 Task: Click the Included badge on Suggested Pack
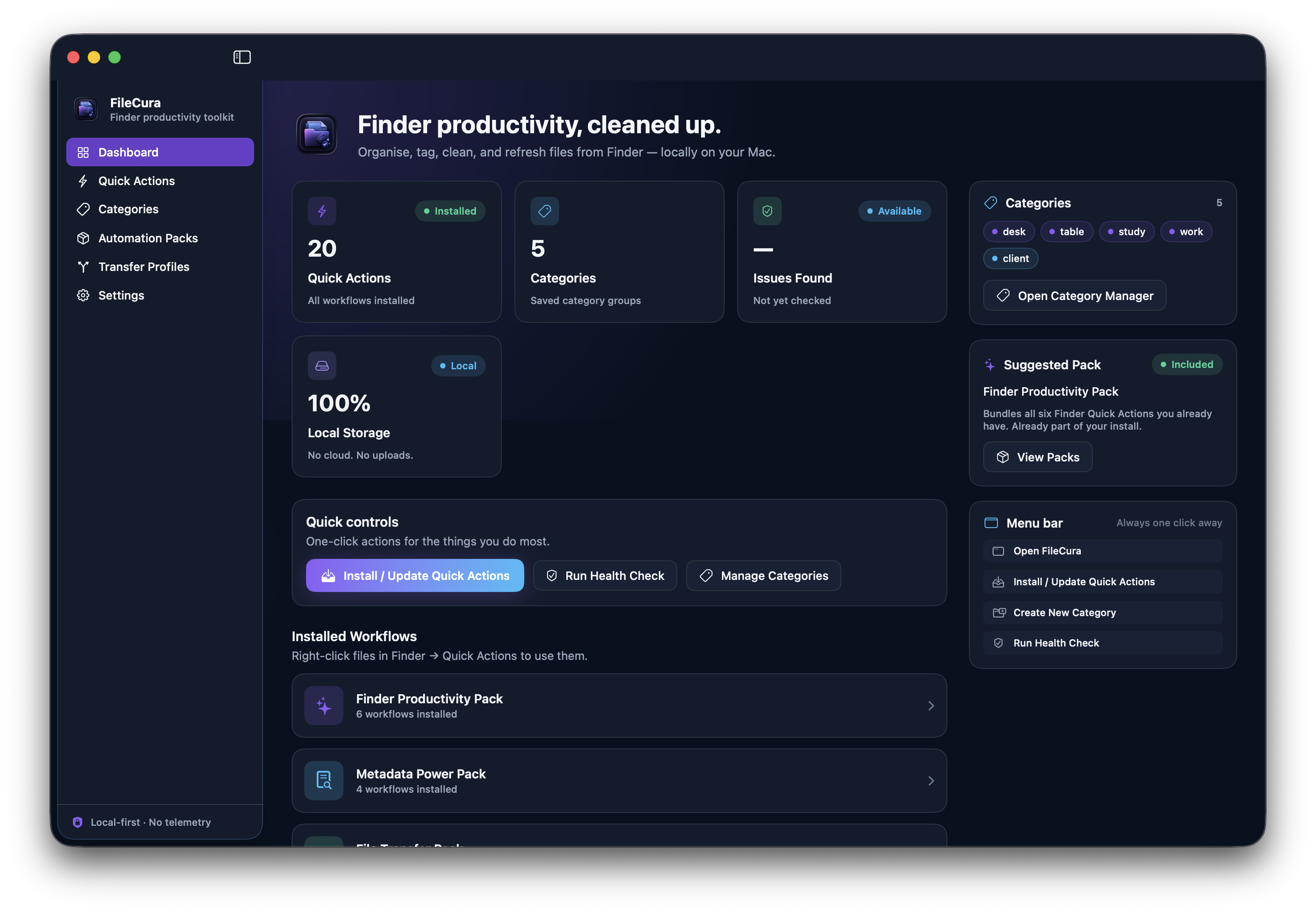pyautogui.click(x=1187, y=364)
